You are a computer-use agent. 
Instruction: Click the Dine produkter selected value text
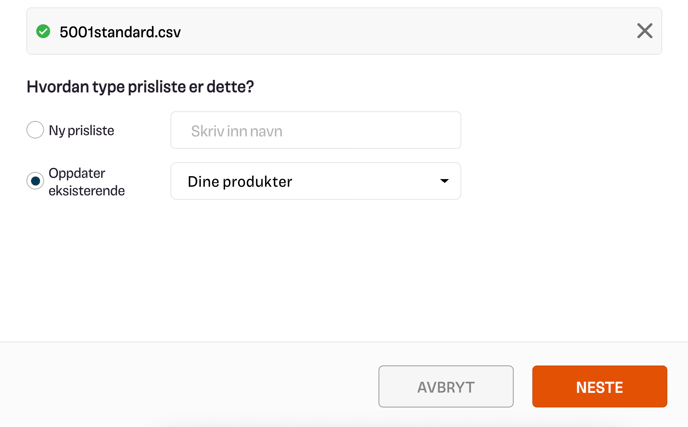[240, 182]
